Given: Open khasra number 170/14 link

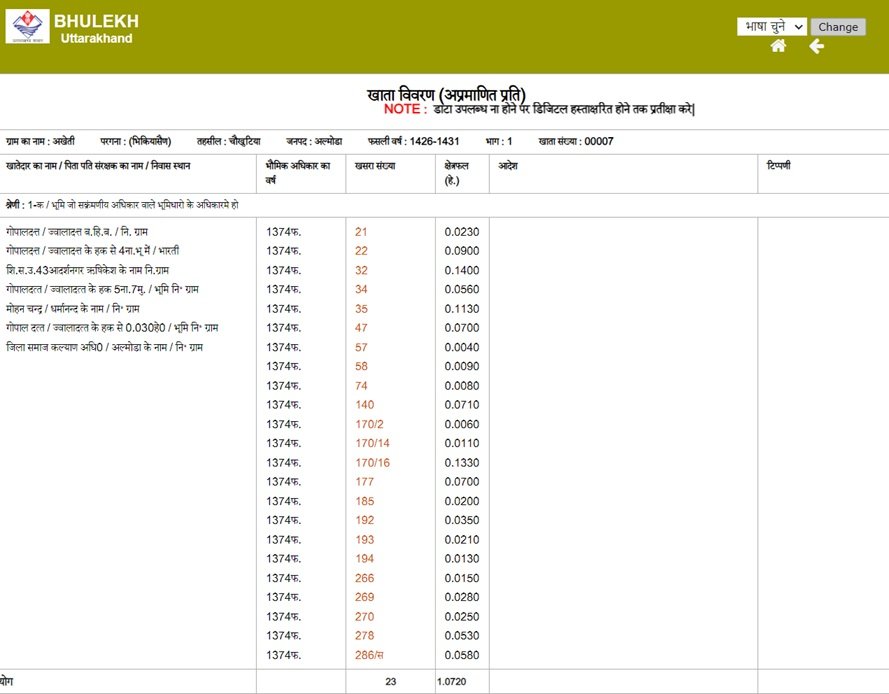Looking at the screenshot, I should [x=372, y=443].
